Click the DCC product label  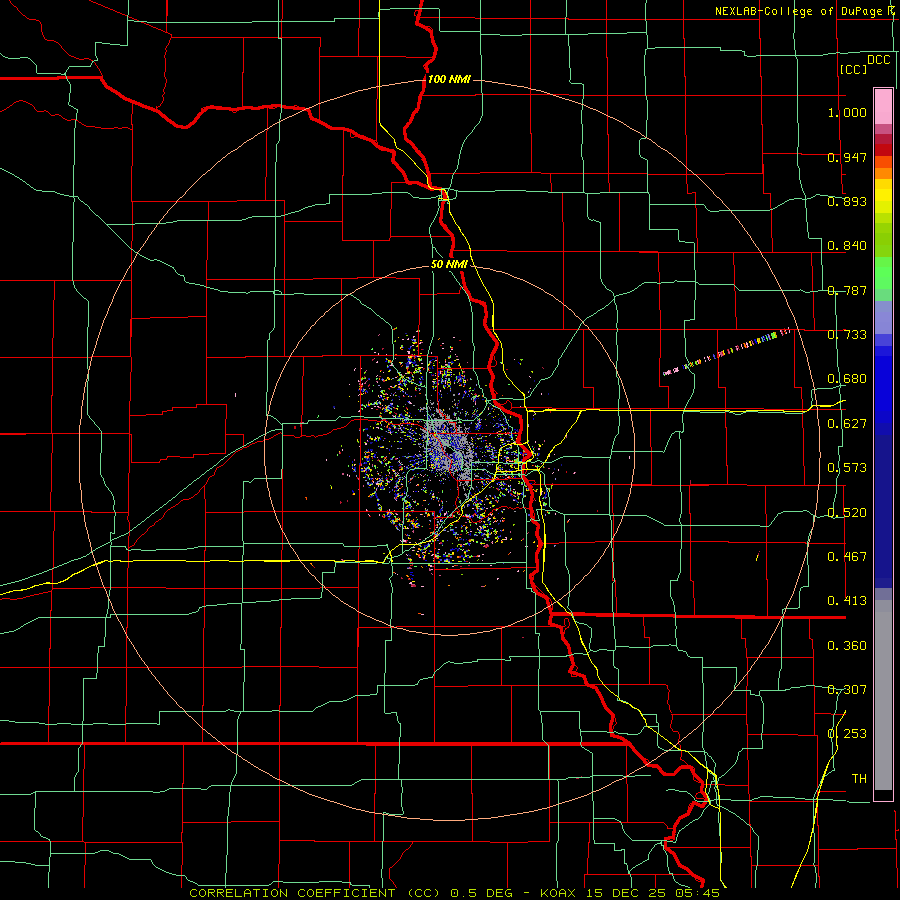pos(879,60)
